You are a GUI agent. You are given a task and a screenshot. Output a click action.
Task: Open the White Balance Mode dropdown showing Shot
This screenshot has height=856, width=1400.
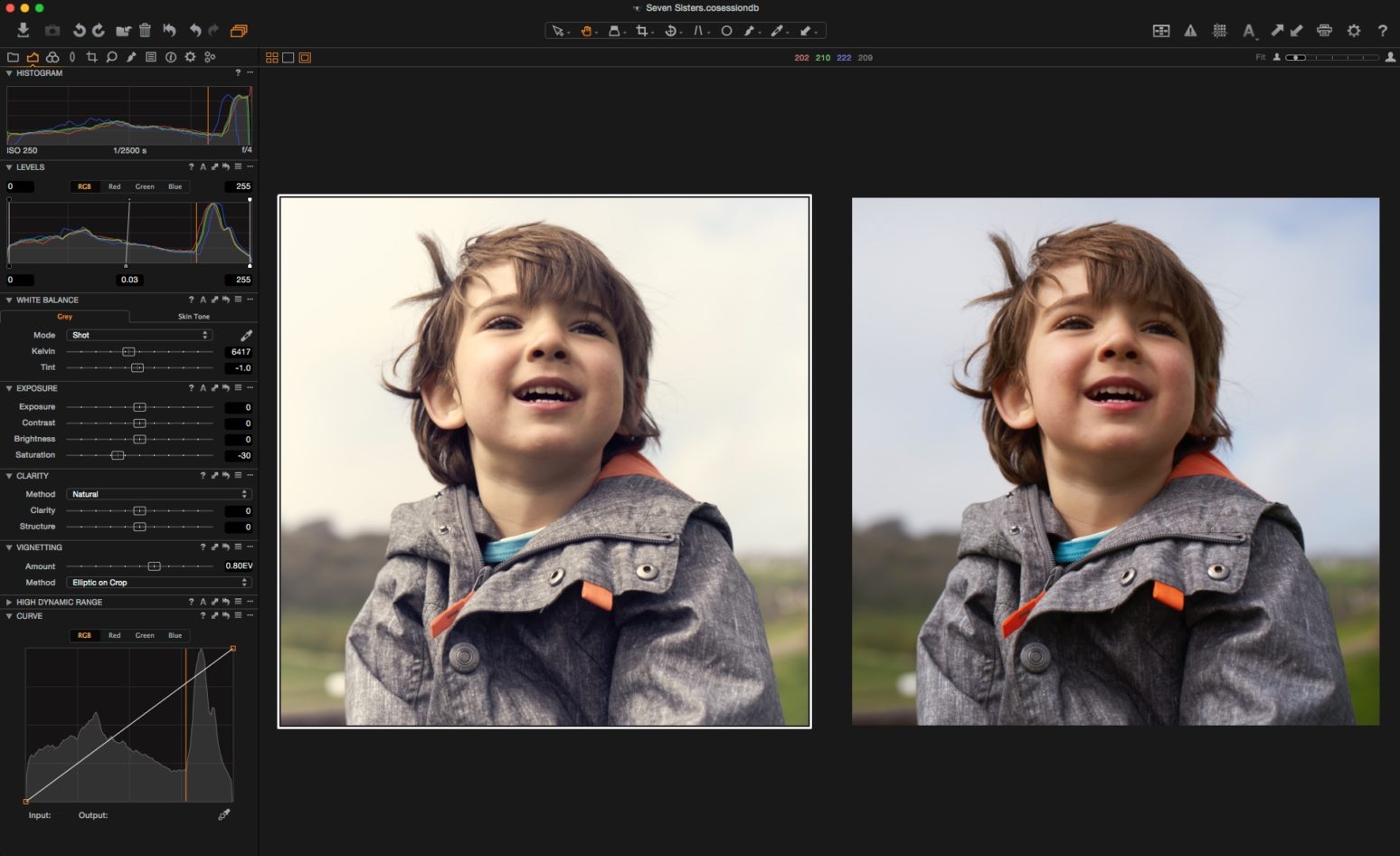click(x=140, y=335)
